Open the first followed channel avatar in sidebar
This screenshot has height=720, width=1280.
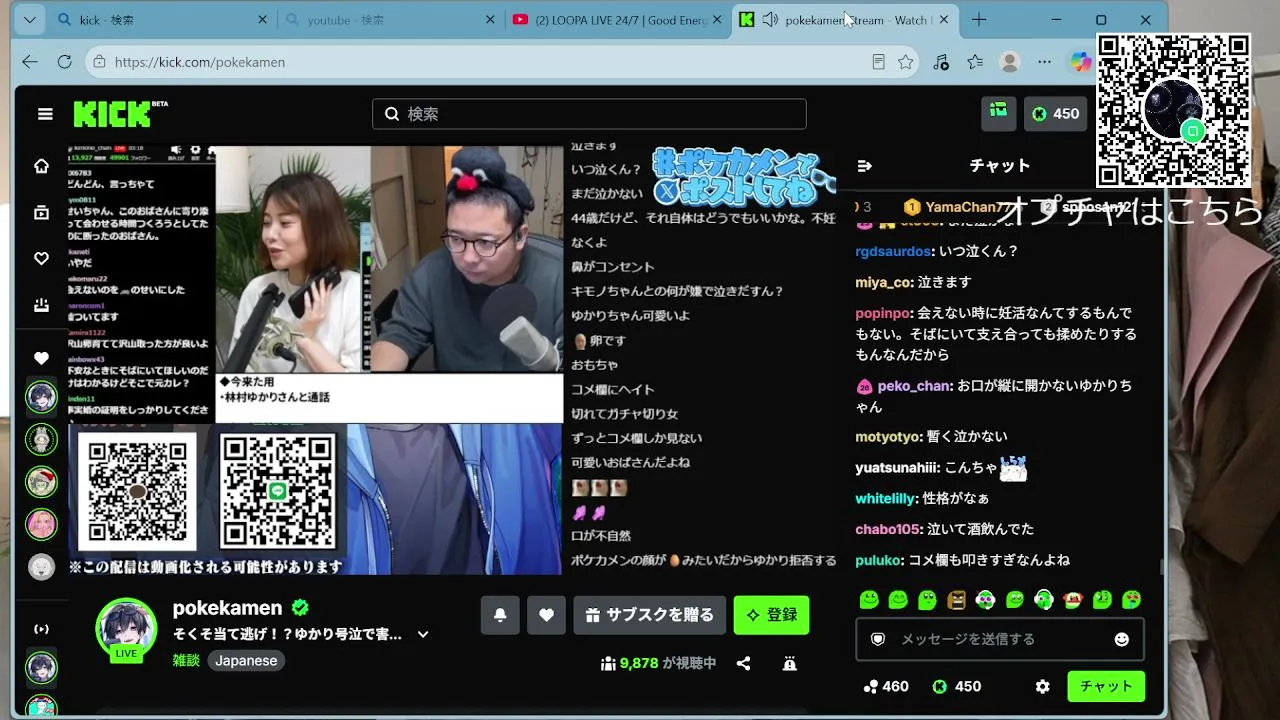[41, 397]
